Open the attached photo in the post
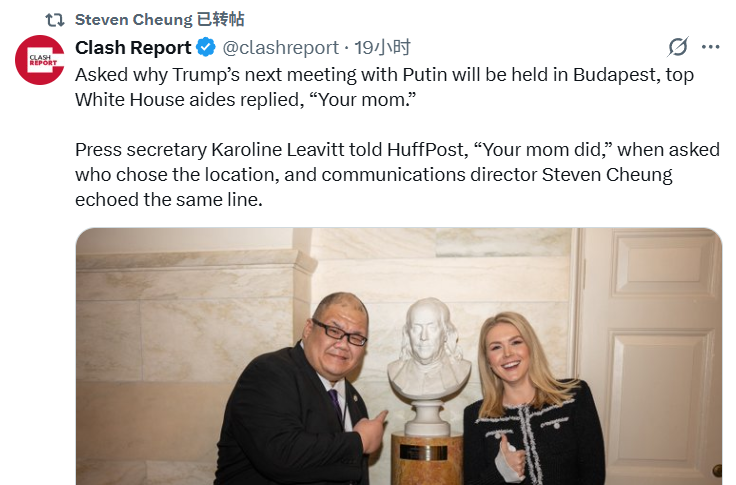This screenshot has width=736, height=485. pyautogui.click(x=399, y=356)
